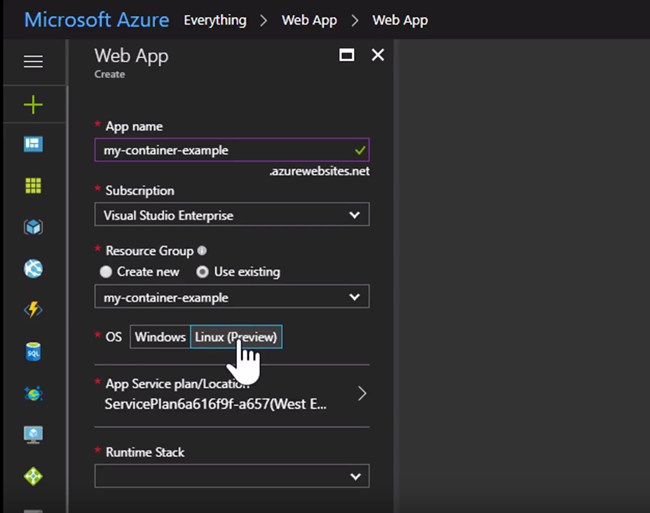
Task: Click the Microsoft Azure logo link
Action: [97, 20]
